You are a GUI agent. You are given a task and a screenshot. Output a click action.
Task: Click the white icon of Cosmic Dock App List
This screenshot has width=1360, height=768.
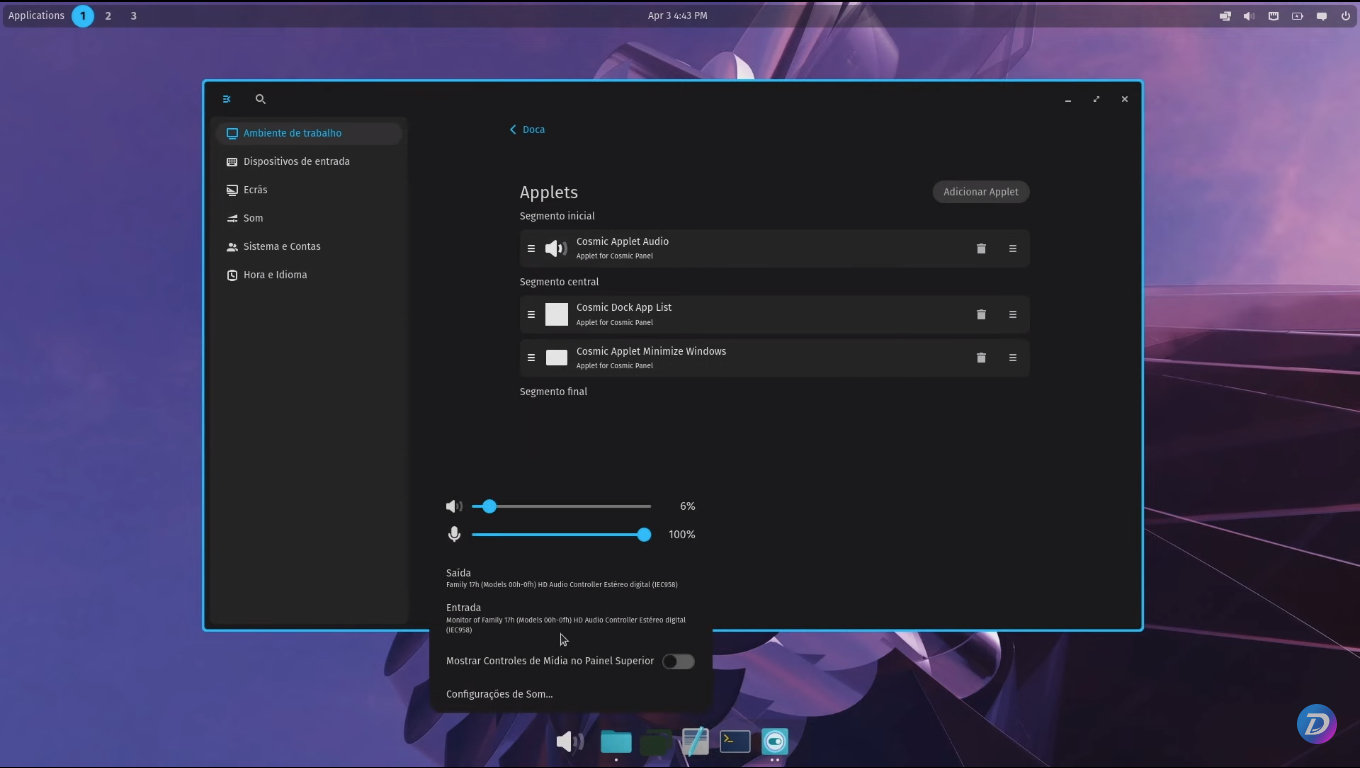556,314
